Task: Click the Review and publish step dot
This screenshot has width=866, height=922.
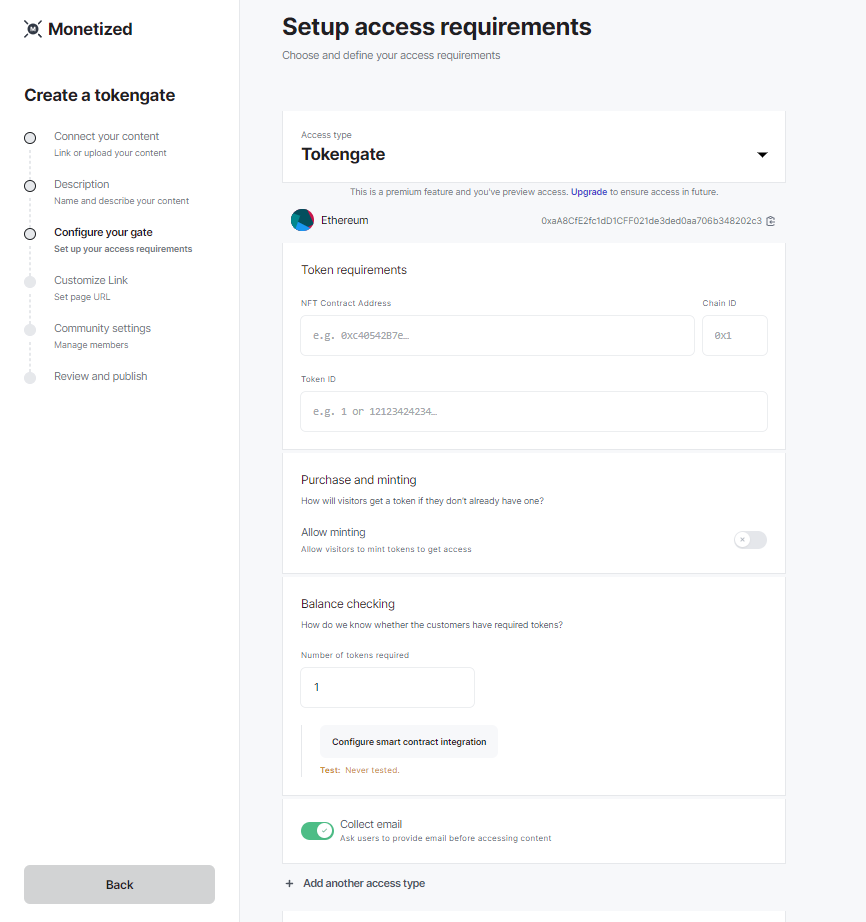Action: point(30,378)
